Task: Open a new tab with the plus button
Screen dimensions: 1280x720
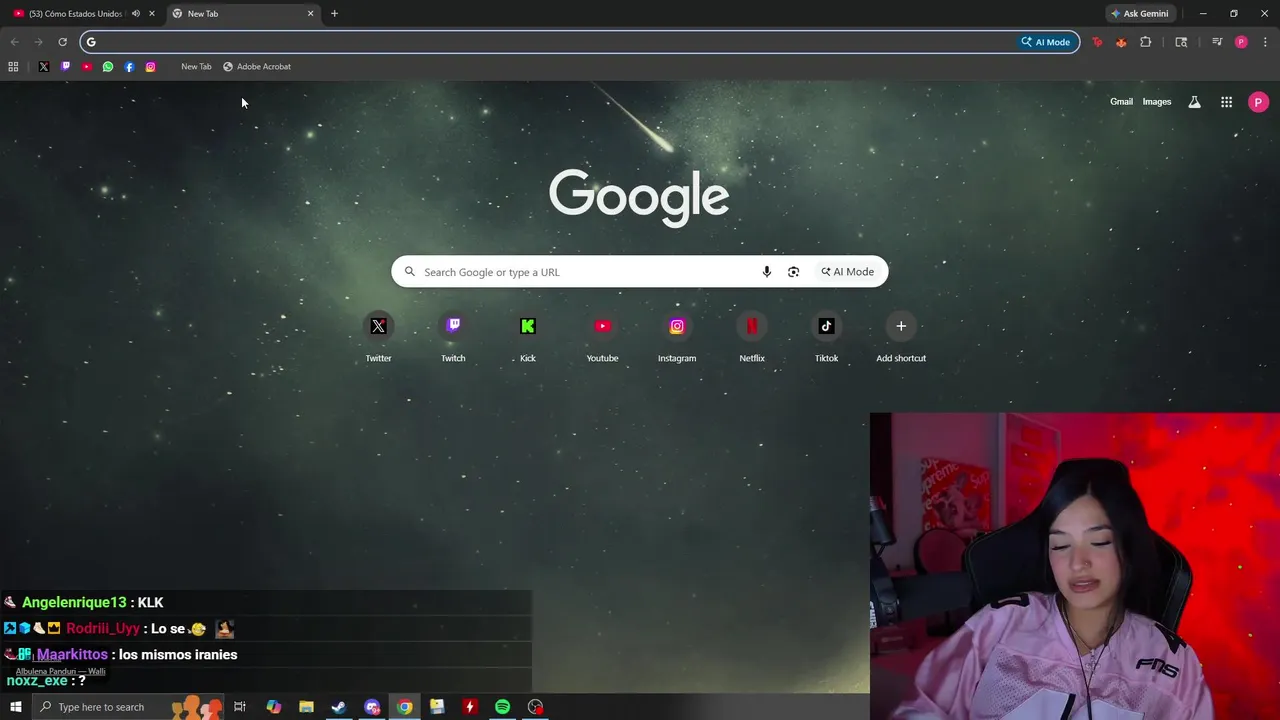Action: click(334, 14)
